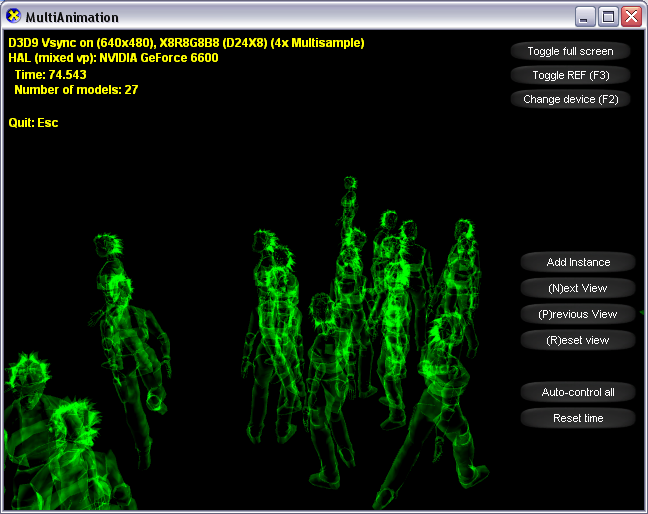648x514 pixels.
Task: Click the 'Quit: Esc' hint text
Action: pos(33,123)
